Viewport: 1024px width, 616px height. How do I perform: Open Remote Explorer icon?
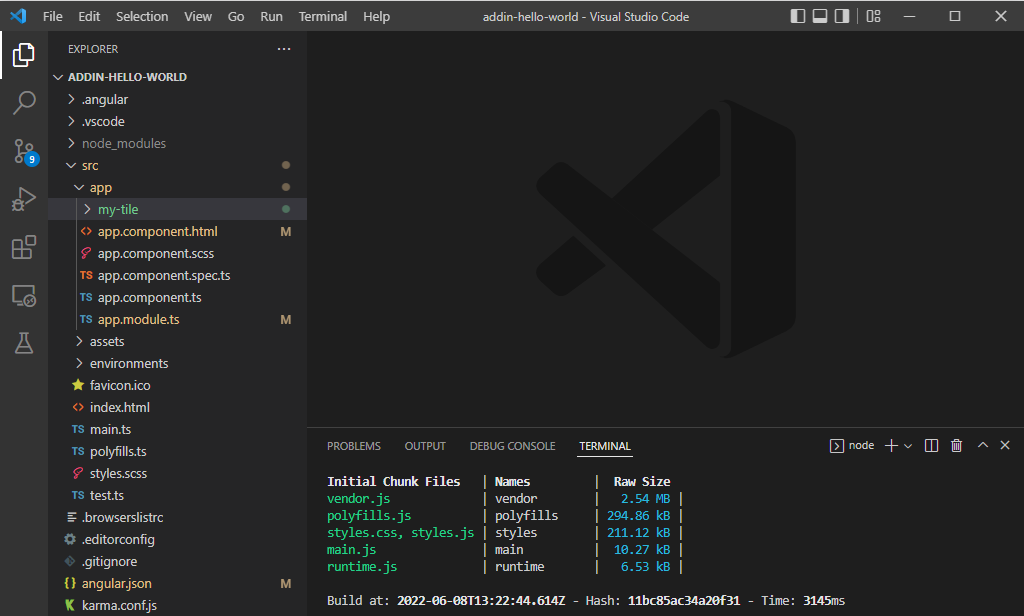point(24,296)
